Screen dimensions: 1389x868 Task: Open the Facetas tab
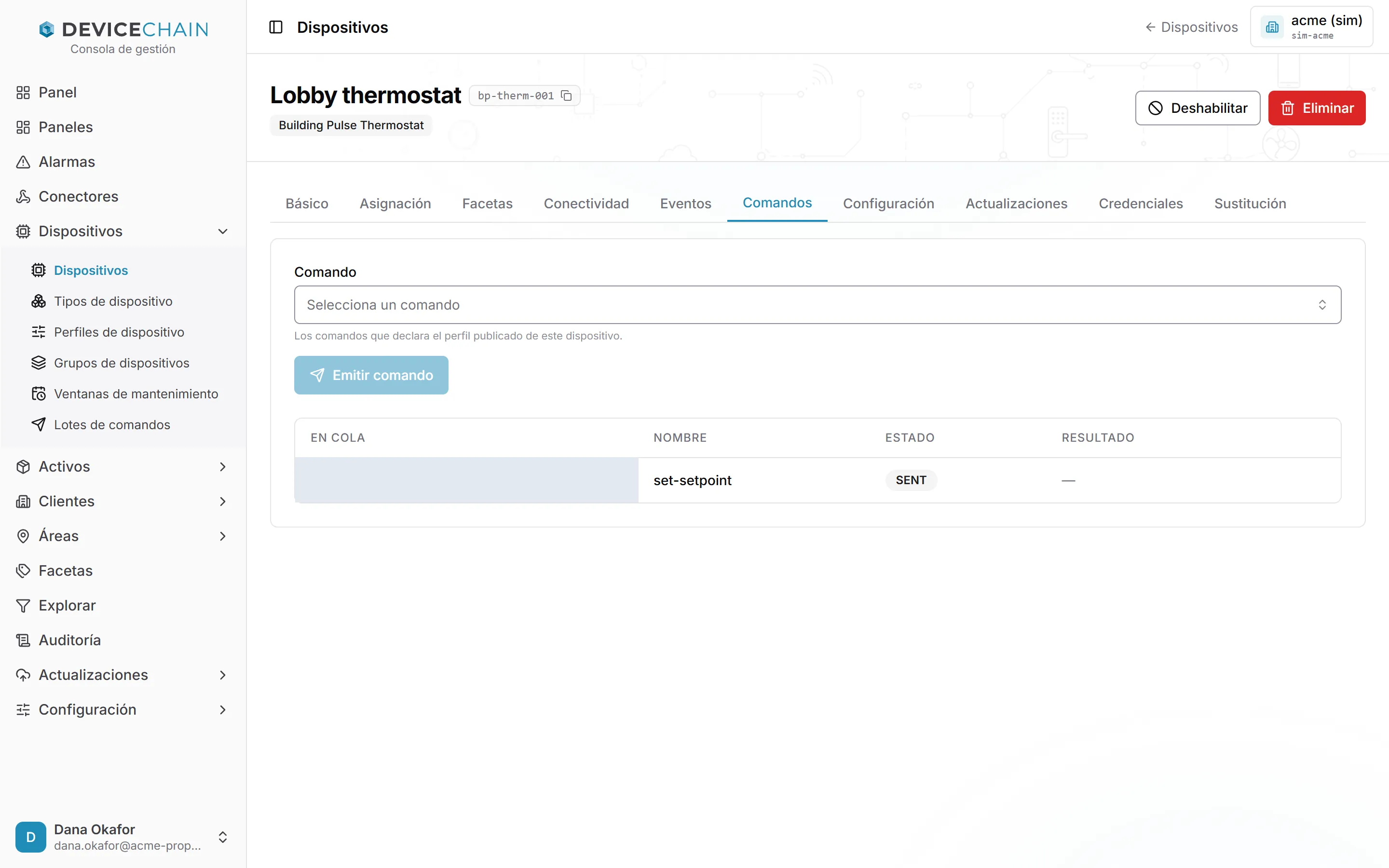[x=487, y=204]
